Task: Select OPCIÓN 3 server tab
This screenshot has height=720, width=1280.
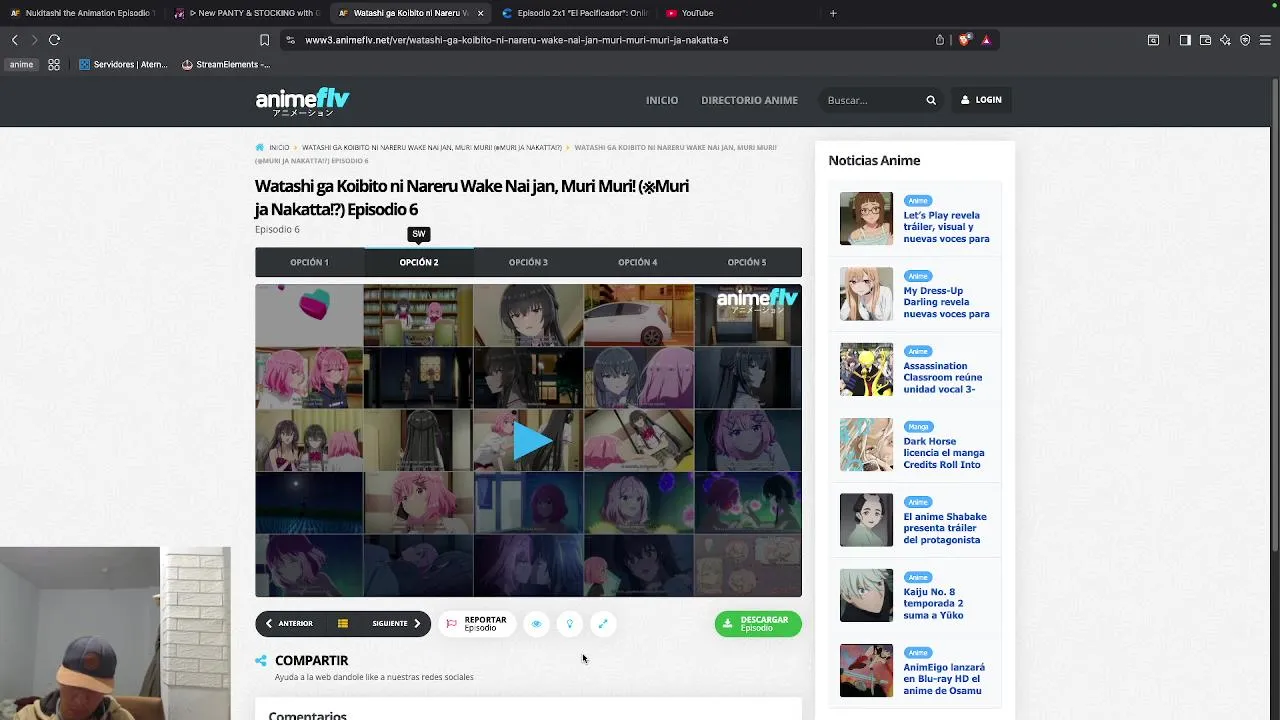Action: point(528,262)
